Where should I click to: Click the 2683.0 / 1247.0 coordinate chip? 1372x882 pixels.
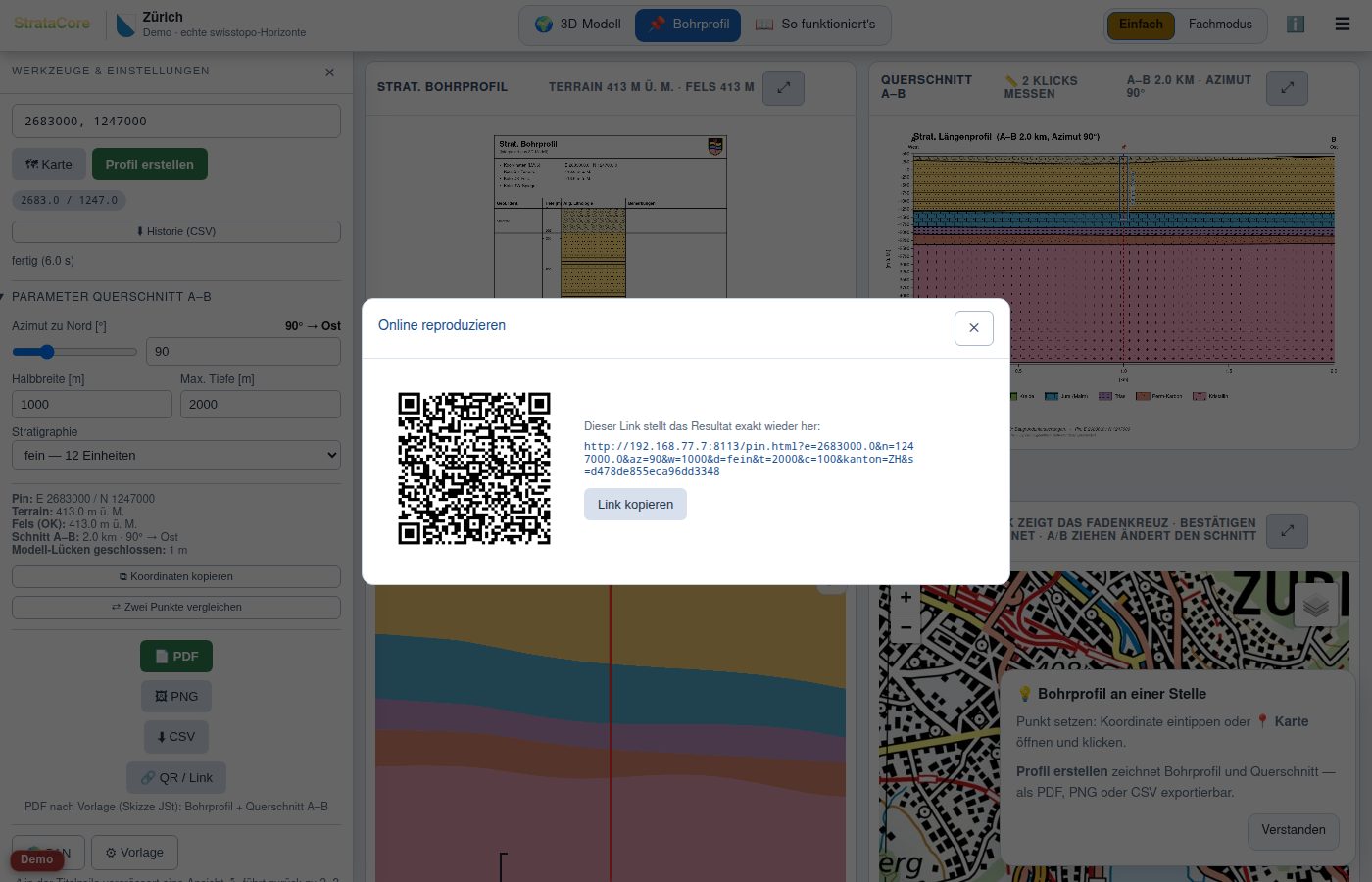(x=69, y=200)
